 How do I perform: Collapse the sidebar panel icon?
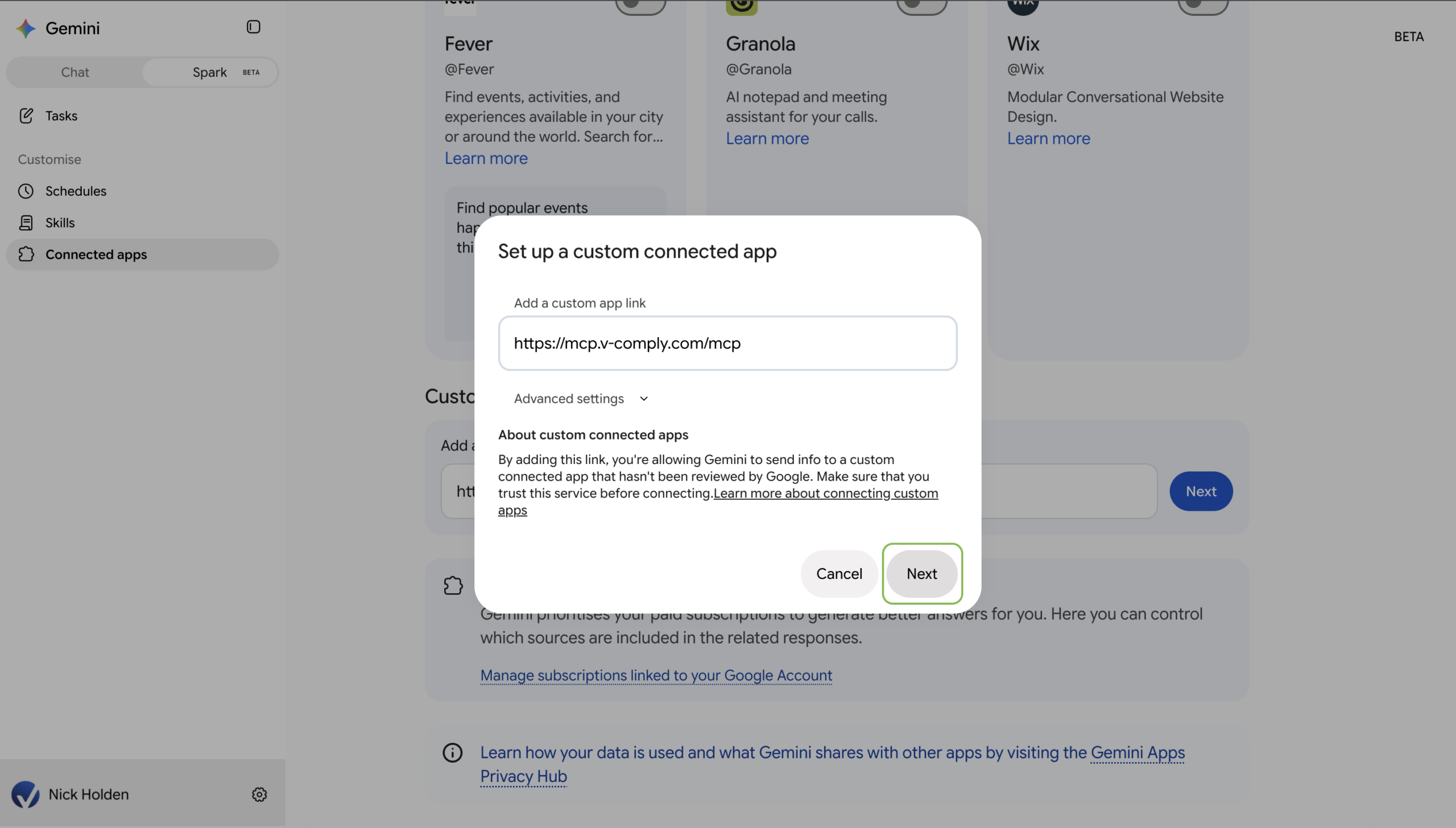coord(253,27)
